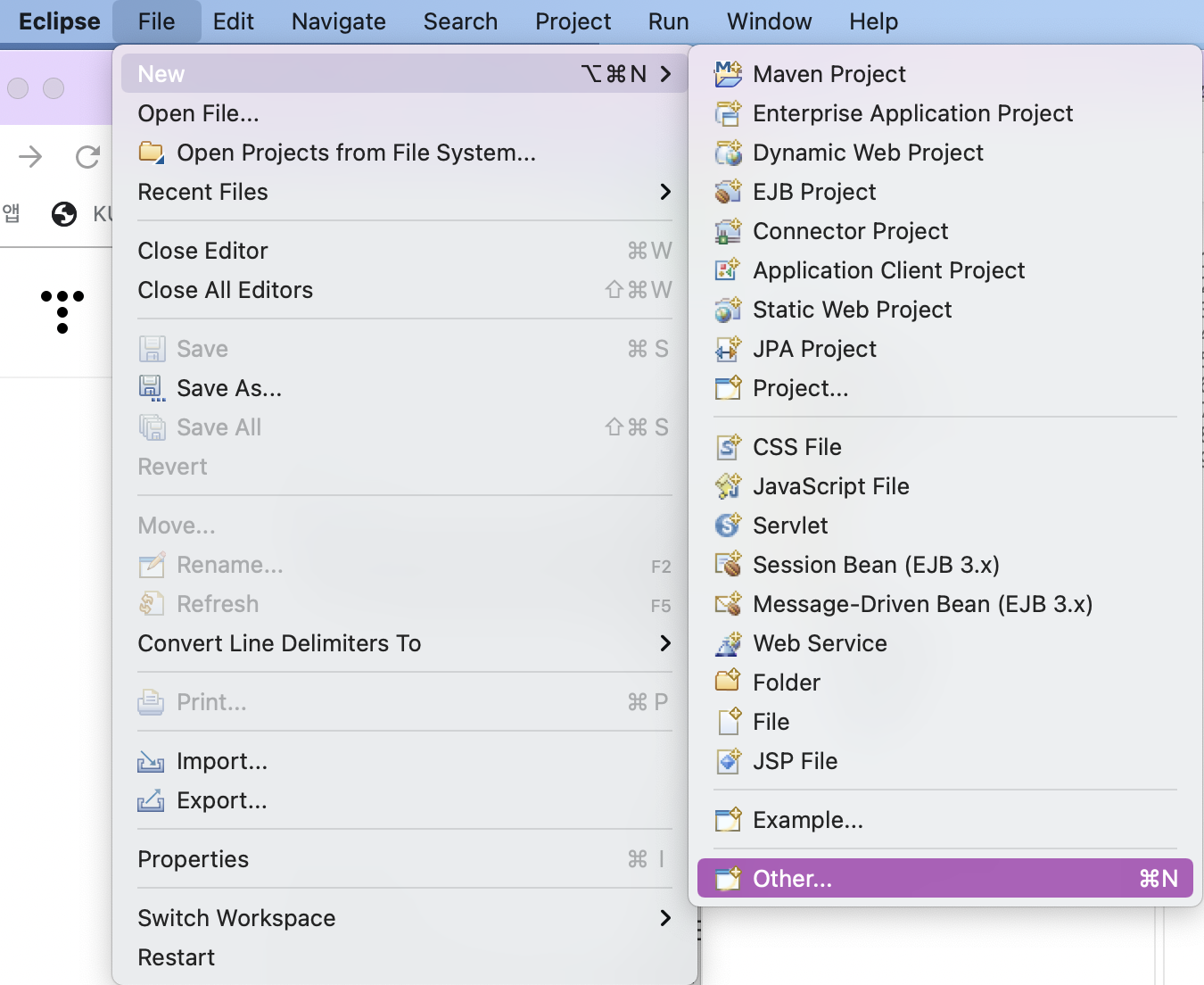
Task: Open the Search menu
Action: tap(460, 21)
